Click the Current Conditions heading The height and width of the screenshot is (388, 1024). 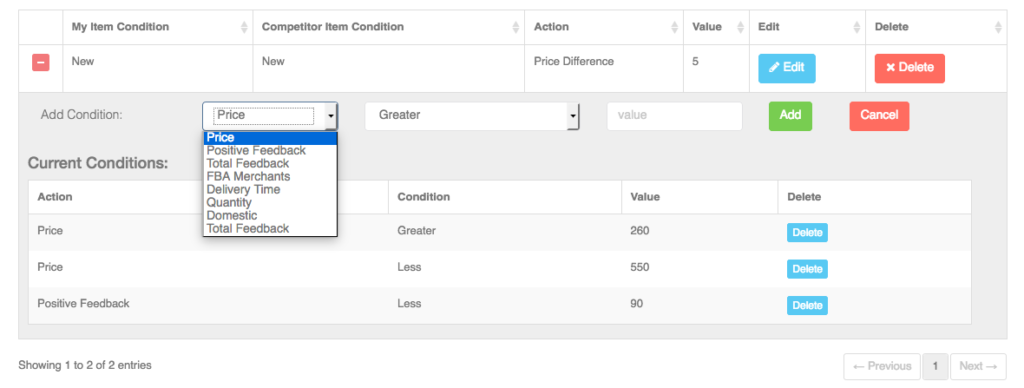pos(98,163)
